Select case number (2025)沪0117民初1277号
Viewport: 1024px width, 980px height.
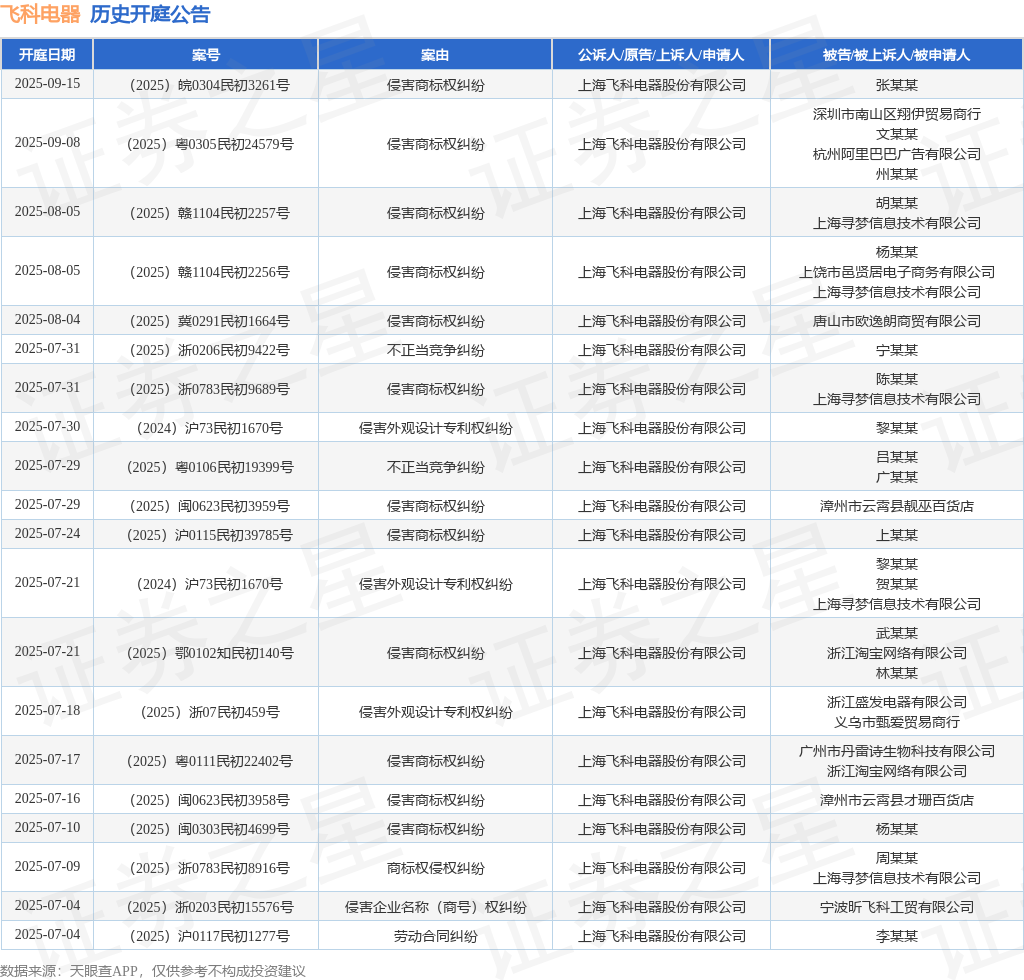(210, 936)
